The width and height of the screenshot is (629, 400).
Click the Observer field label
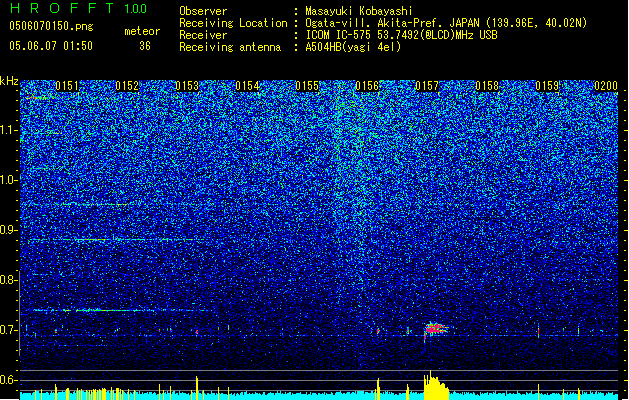(x=203, y=11)
